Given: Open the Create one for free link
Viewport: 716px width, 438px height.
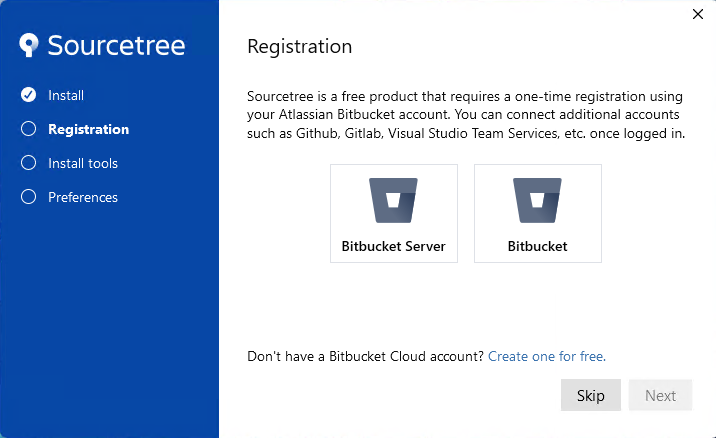Looking at the screenshot, I should point(547,356).
